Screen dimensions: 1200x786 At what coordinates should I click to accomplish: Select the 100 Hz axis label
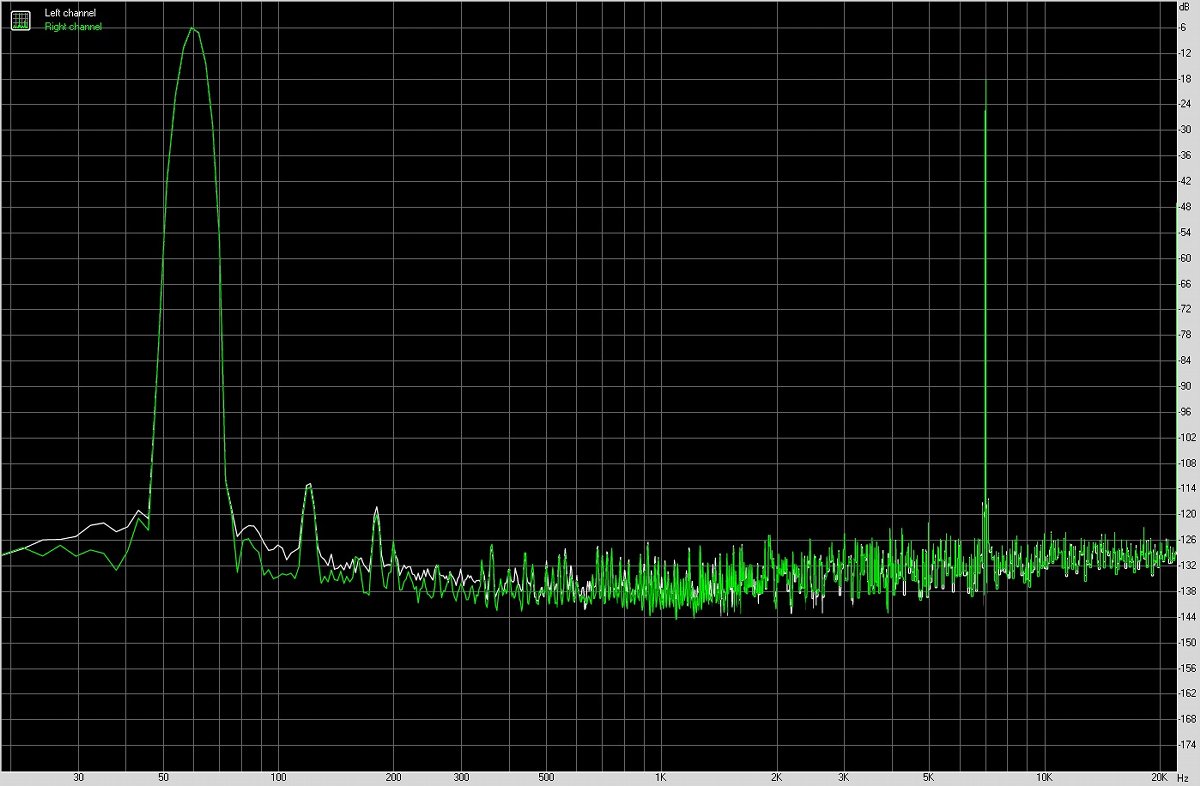coord(281,775)
